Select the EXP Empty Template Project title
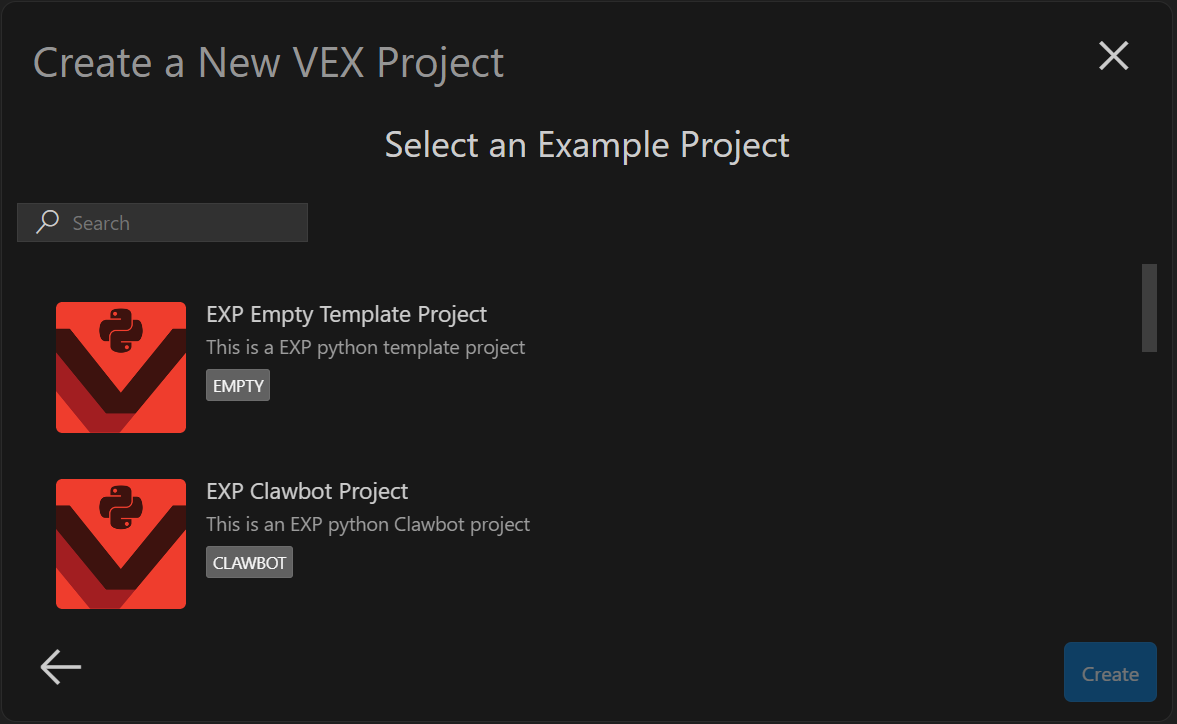1177x724 pixels. pyautogui.click(x=346, y=314)
